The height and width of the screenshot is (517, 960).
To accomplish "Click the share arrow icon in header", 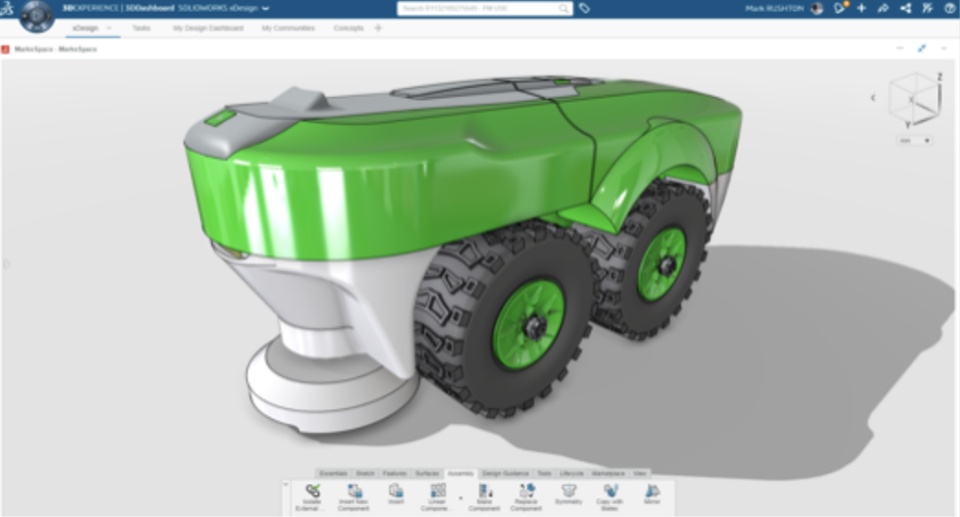I will click(x=883, y=9).
